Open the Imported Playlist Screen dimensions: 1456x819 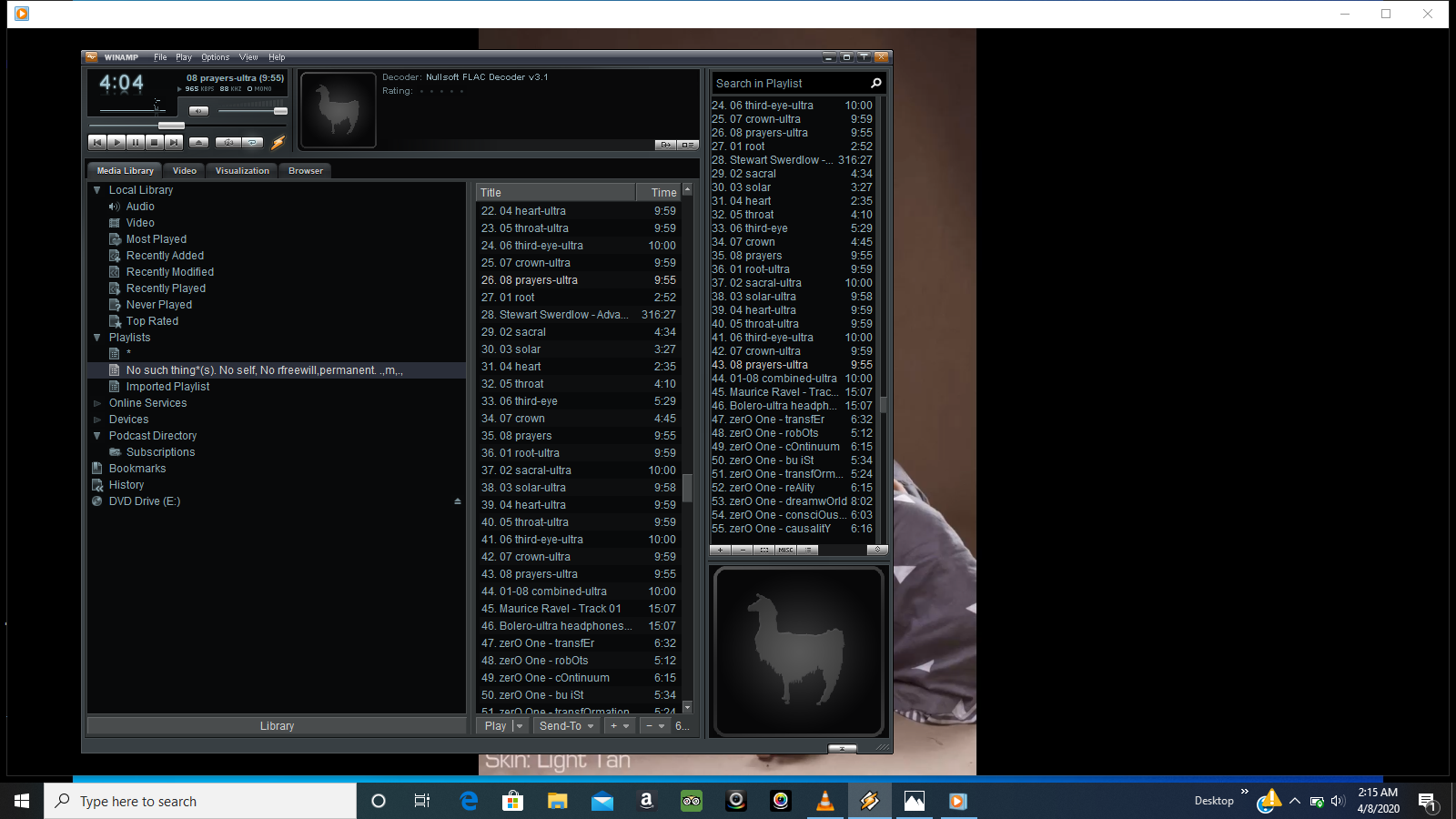tap(167, 387)
